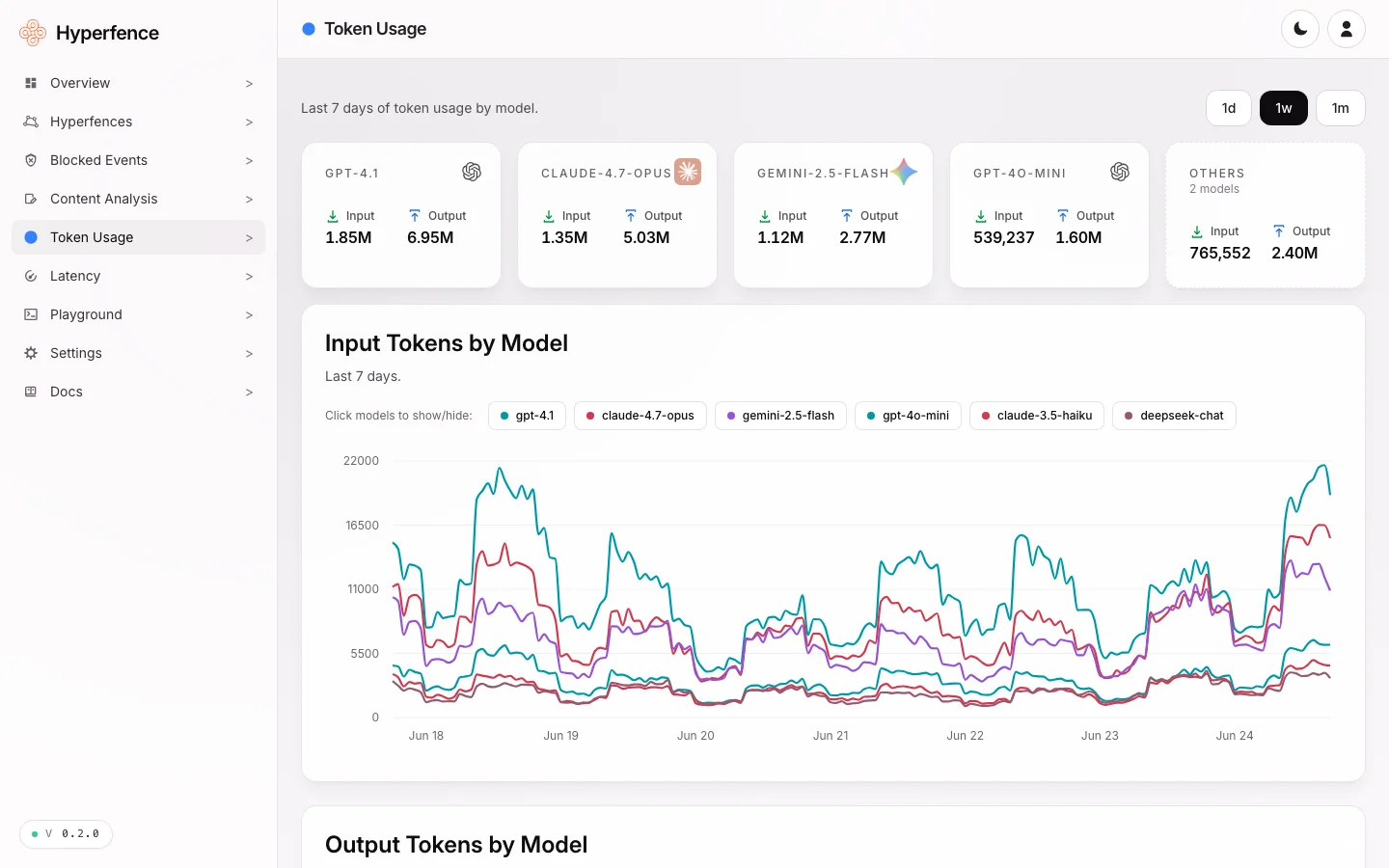Expand the Latency section chevron
Screen dimensions: 1389x868
click(x=249, y=277)
